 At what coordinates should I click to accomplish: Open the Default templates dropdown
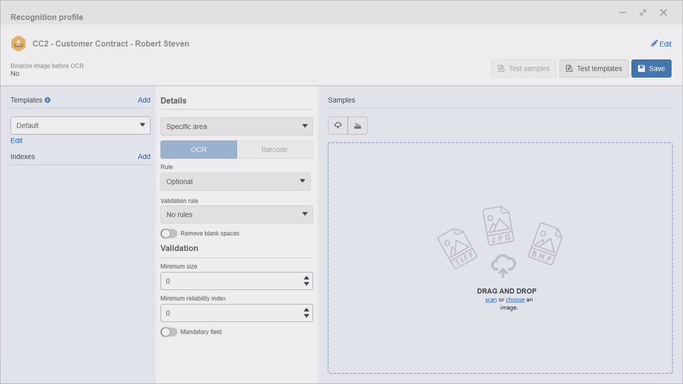pyautogui.click(x=81, y=125)
